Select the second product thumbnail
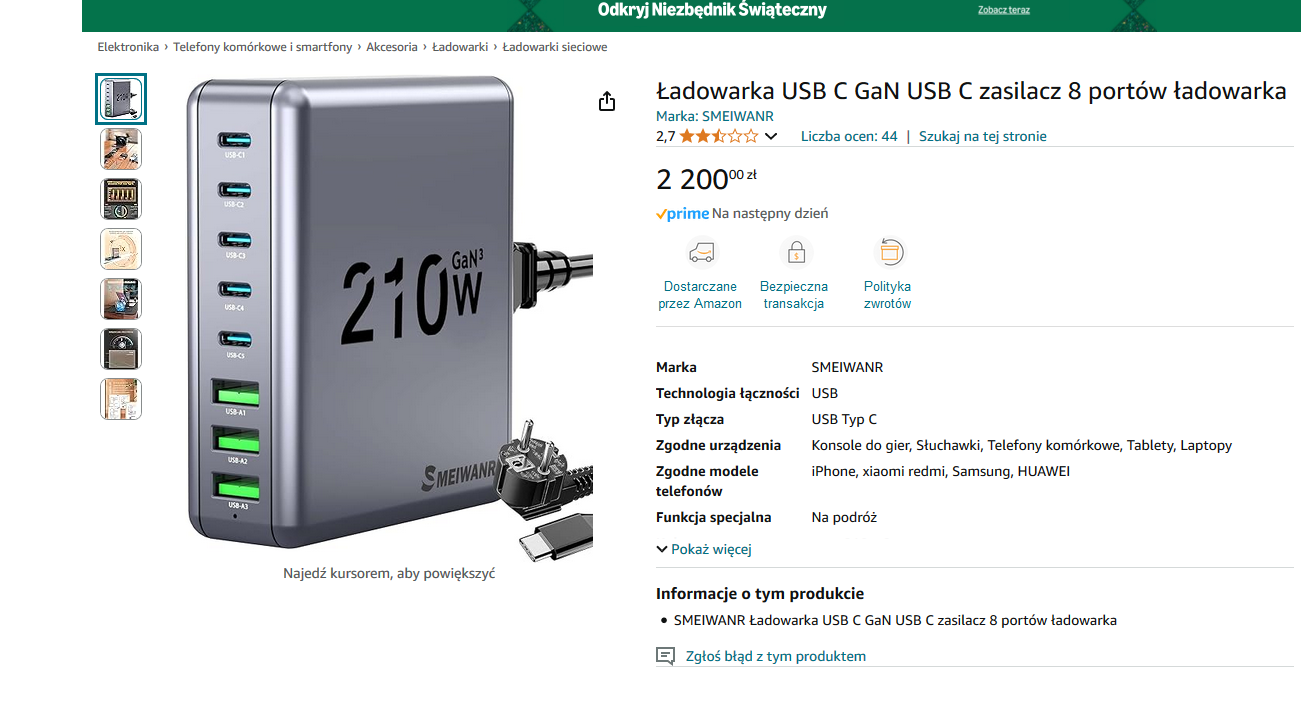Image resolution: width=1301 pixels, height=702 pixels. coord(121,149)
